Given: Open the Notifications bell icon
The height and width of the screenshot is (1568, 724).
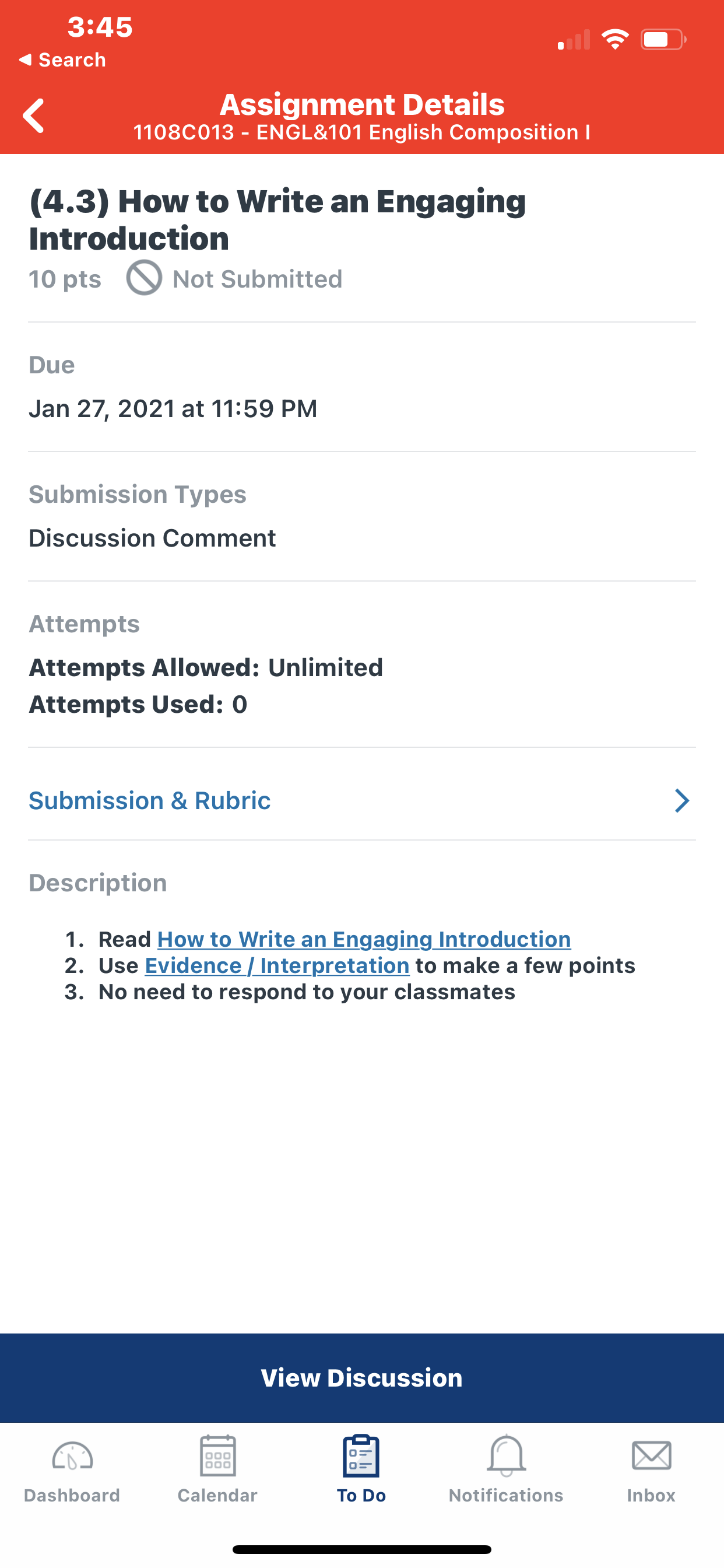Looking at the screenshot, I should point(506,1455).
